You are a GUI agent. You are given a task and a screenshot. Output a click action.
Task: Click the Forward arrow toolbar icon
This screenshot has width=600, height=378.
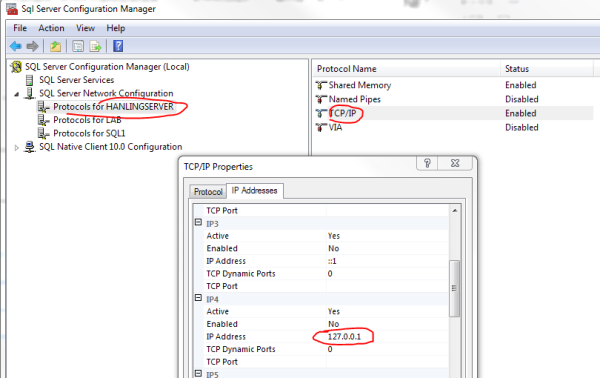coord(33,46)
